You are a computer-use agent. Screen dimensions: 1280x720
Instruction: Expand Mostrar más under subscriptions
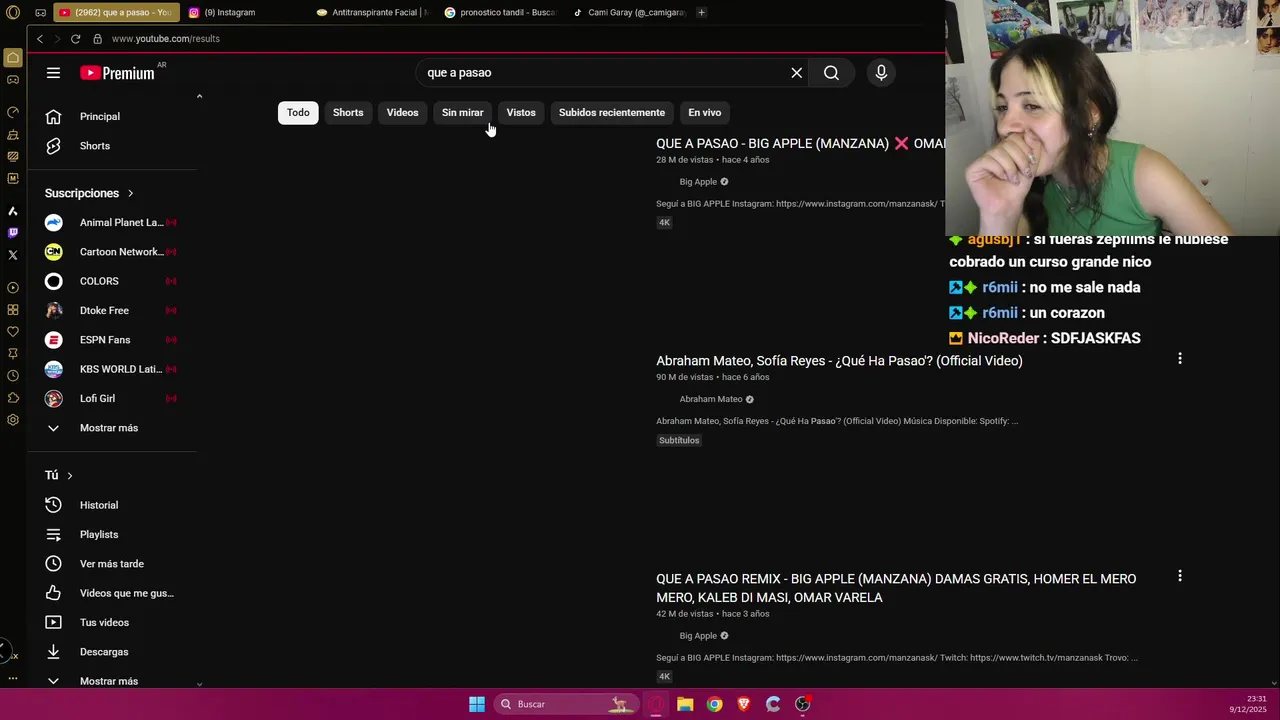pyautogui.click(x=109, y=428)
